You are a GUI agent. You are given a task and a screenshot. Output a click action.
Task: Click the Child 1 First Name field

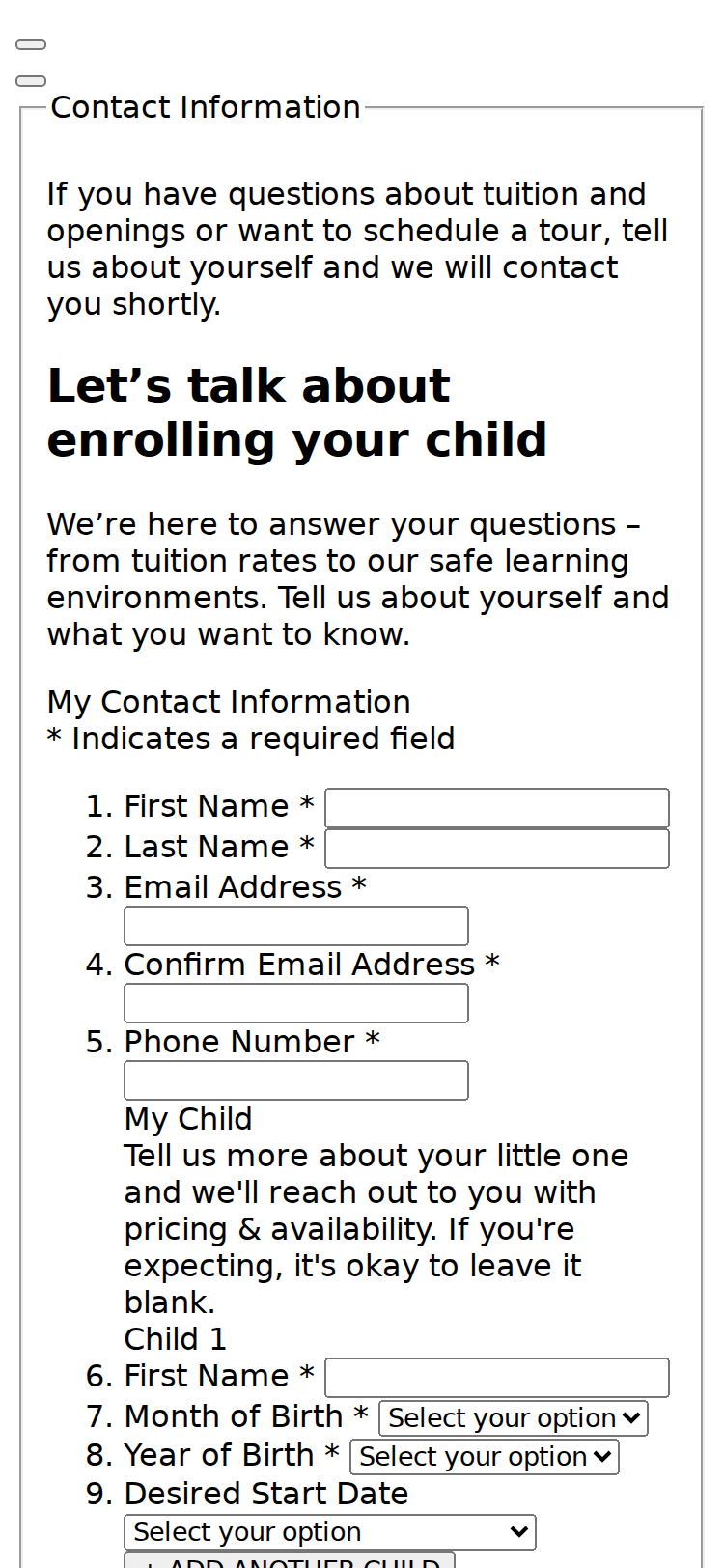tap(497, 1378)
